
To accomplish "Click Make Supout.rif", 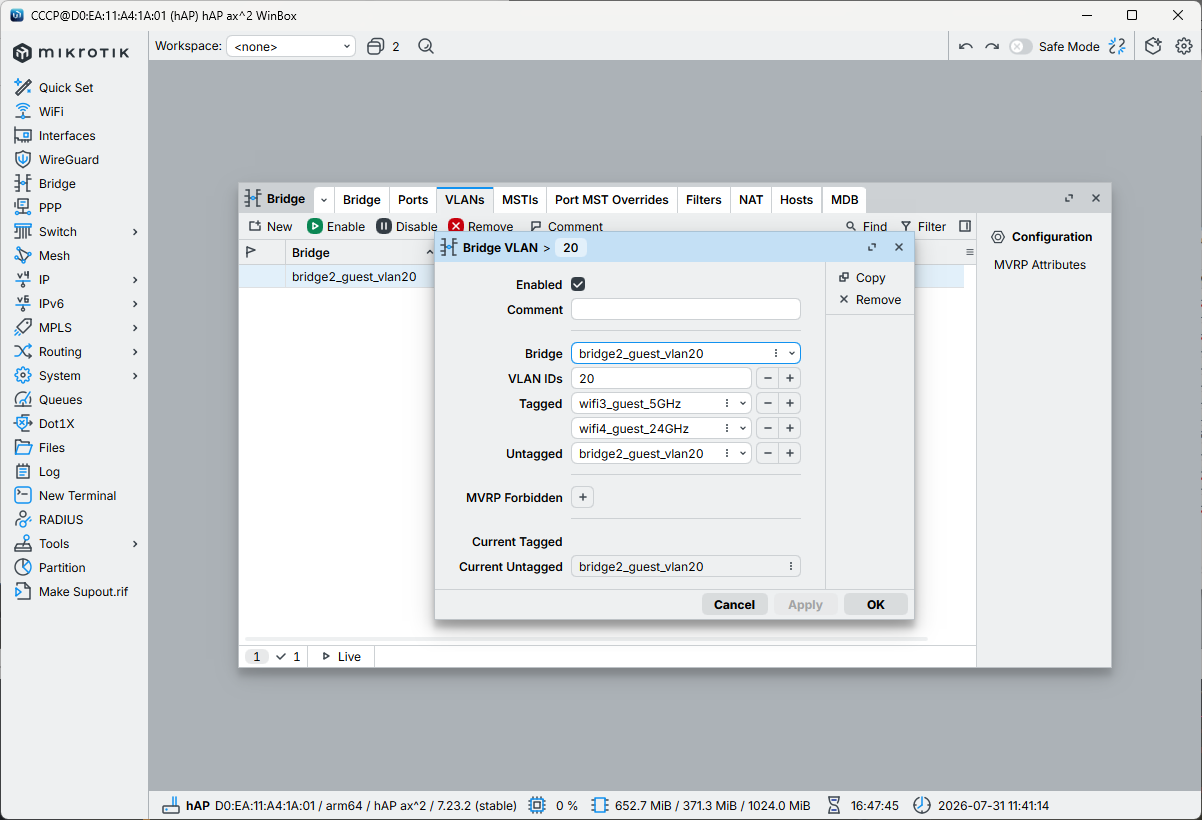I will [x=83, y=592].
